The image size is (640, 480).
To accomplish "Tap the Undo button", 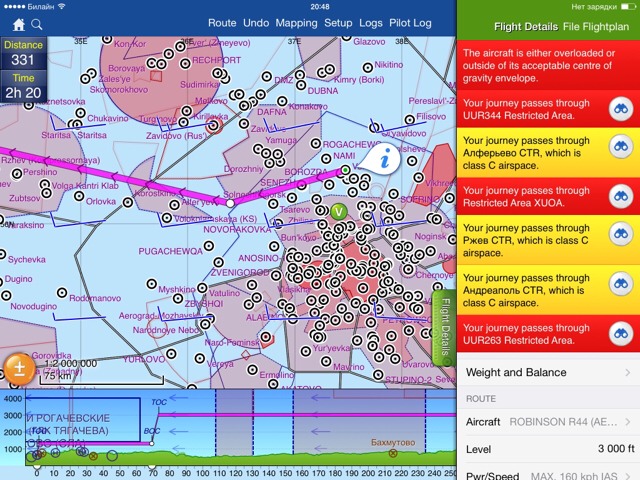I will (255, 23).
